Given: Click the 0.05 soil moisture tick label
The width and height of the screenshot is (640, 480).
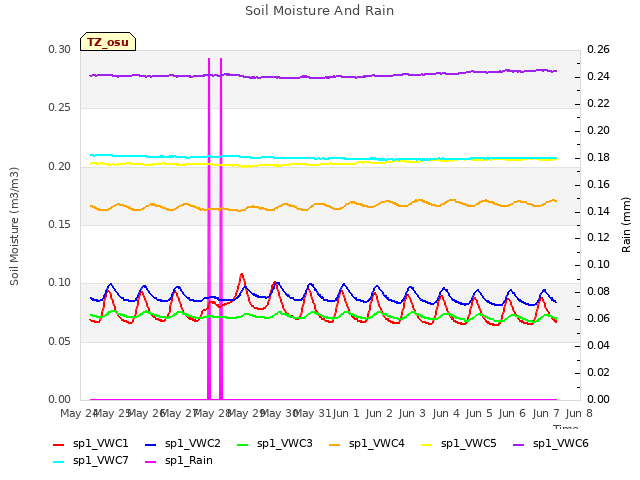Looking at the screenshot, I should point(60,342).
